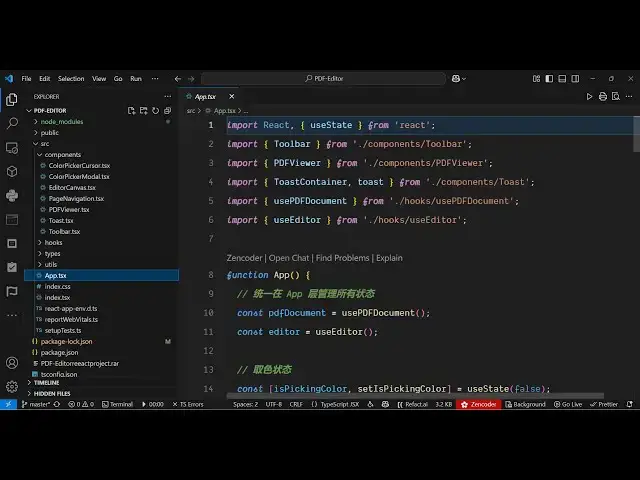Click the PDF-Editor command center search box
This screenshot has width=640, height=480.
323,78
